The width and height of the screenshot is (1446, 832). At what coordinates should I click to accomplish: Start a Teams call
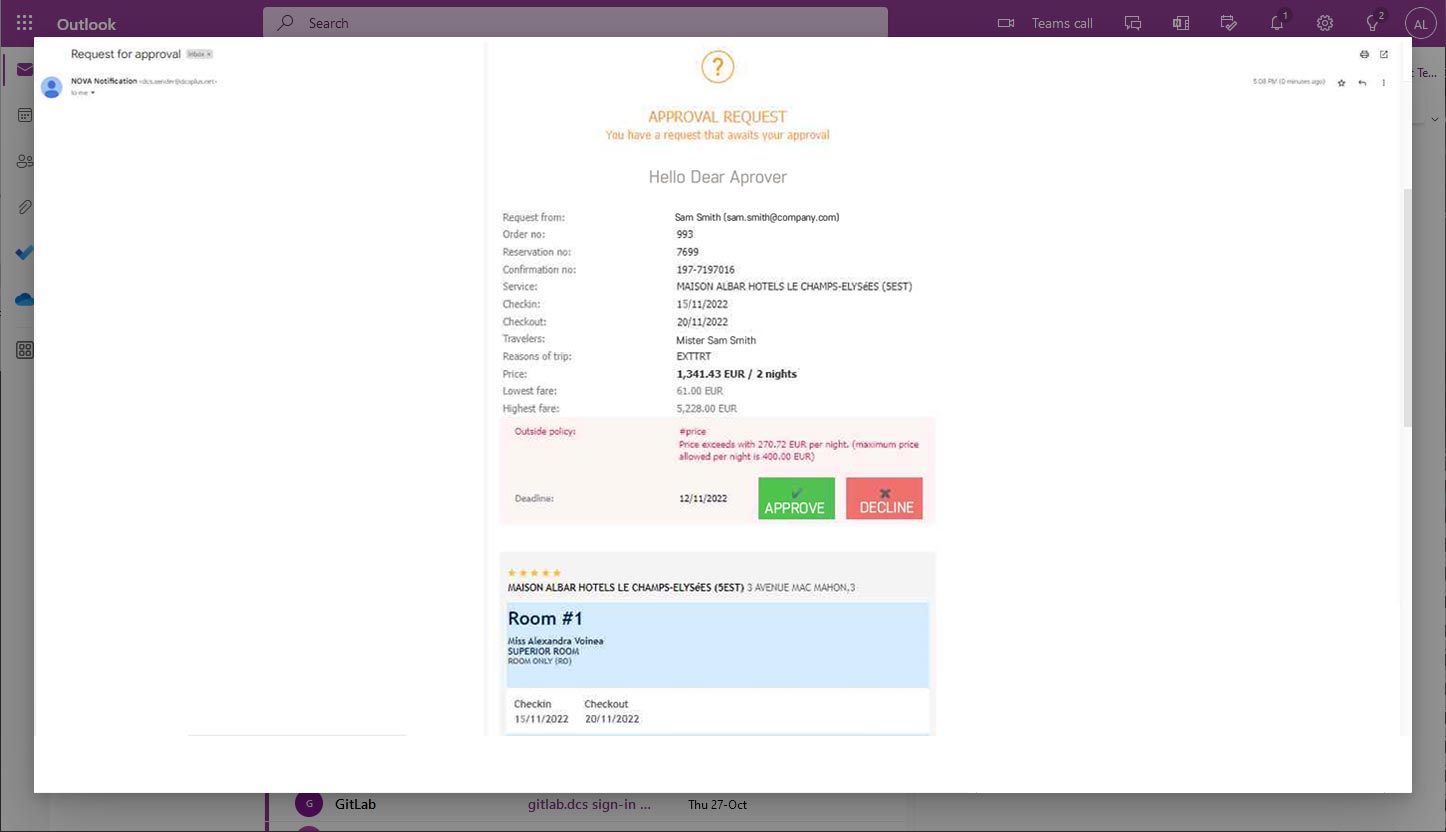pyautogui.click(x=1045, y=23)
